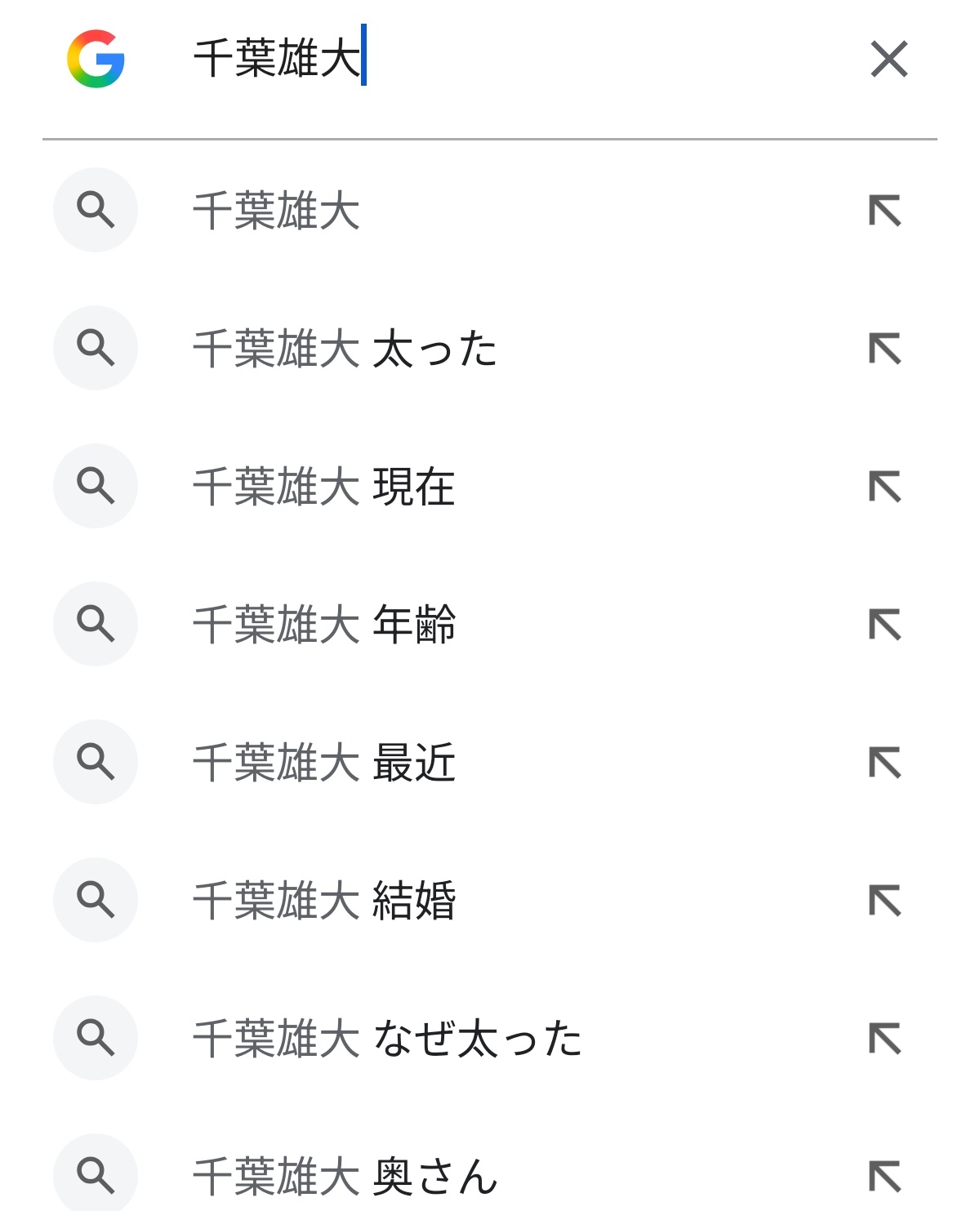980x1211 pixels.
Task: Clear the search text with X
Action: [x=889, y=59]
